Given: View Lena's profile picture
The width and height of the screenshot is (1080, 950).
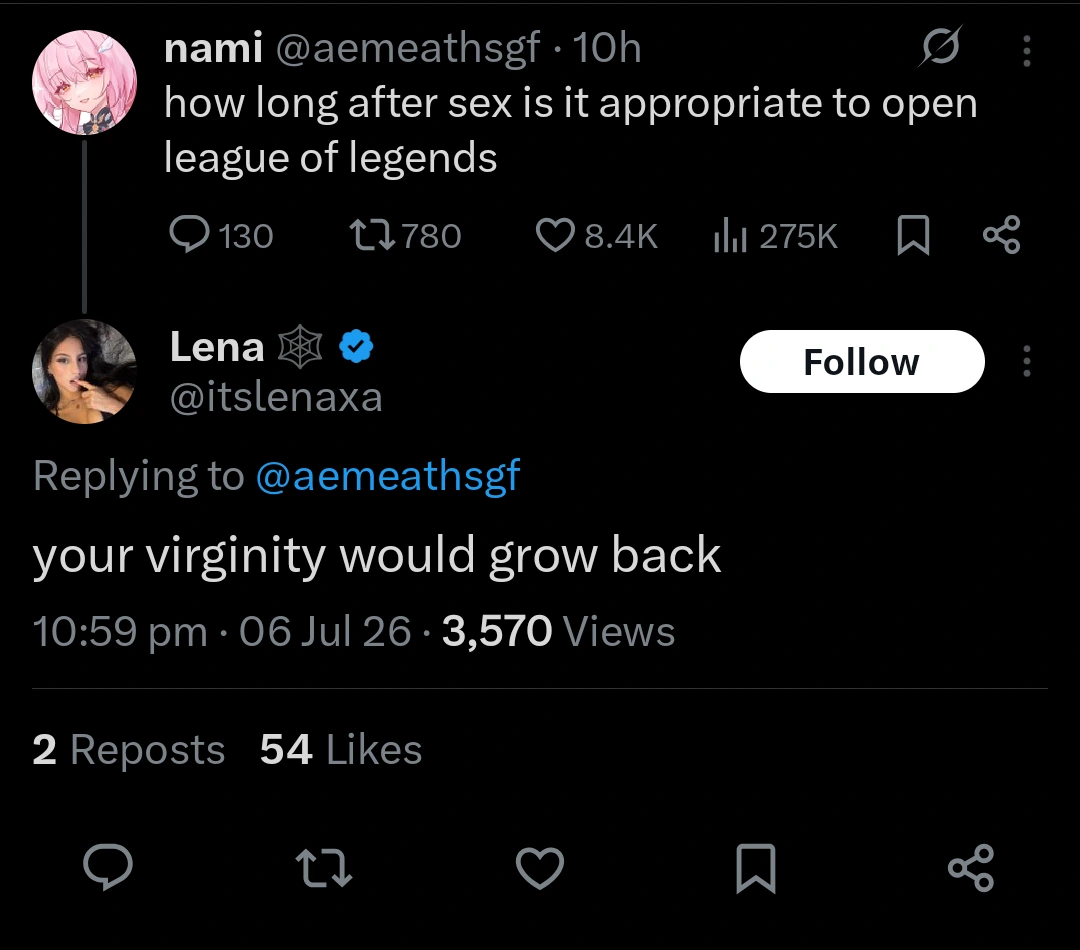Looking at the screenshot, I should point(85,371).
